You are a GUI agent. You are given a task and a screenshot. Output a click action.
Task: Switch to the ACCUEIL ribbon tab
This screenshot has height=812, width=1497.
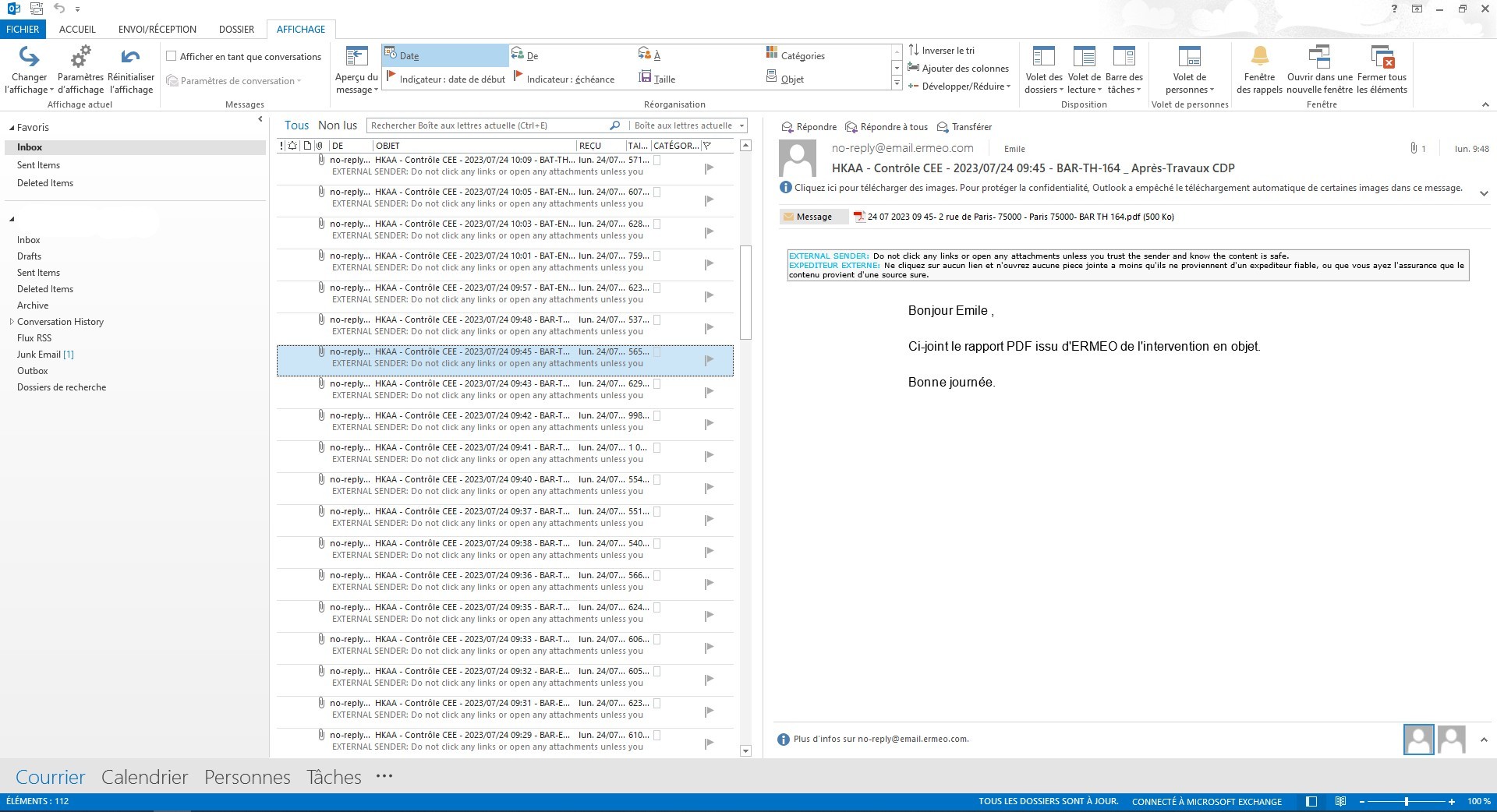coord(77,30)
